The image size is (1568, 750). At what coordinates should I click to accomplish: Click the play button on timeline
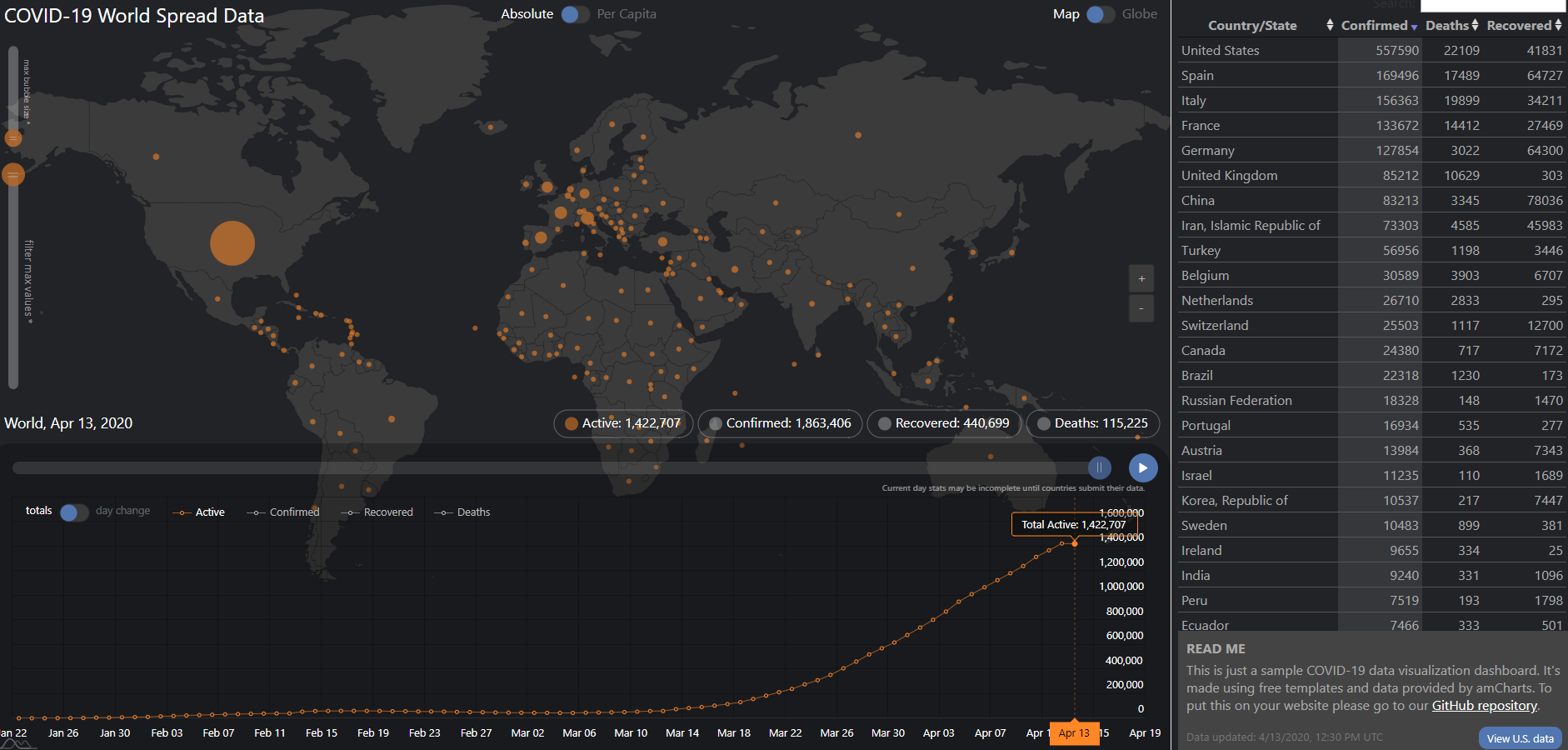tap(1143, 467)
